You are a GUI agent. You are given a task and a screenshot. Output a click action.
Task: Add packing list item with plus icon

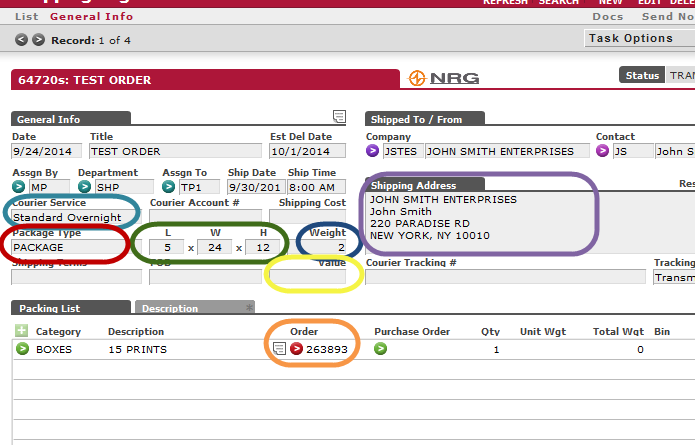click(x=21, y=331)
